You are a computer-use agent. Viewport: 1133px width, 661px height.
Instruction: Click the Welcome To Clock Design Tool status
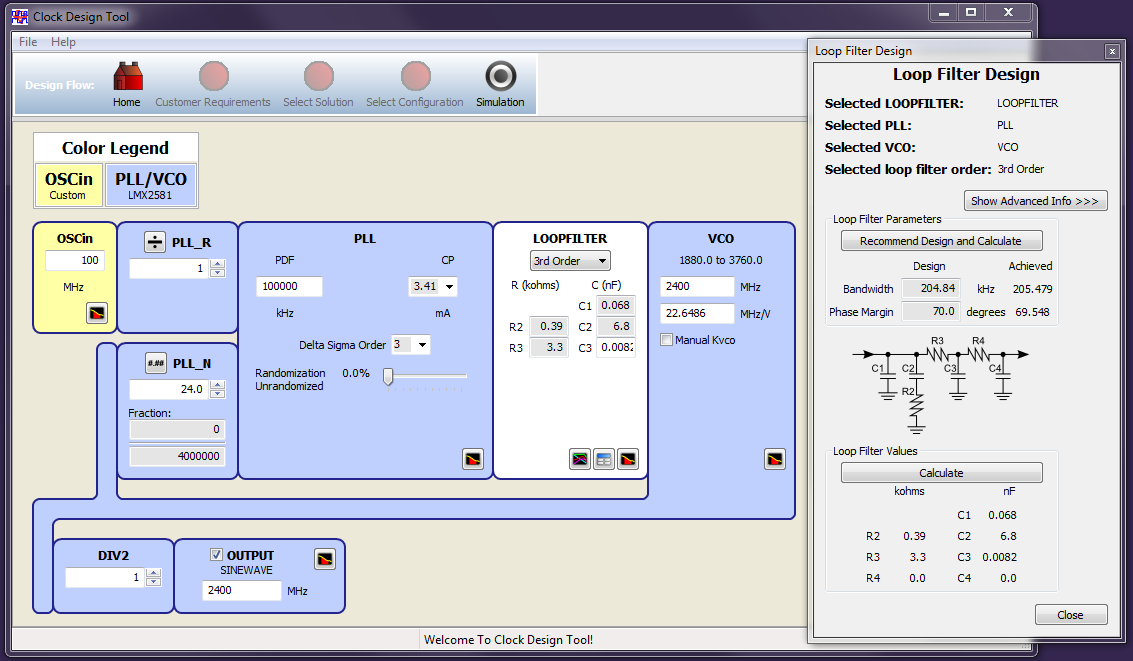(x=508, y=639)
